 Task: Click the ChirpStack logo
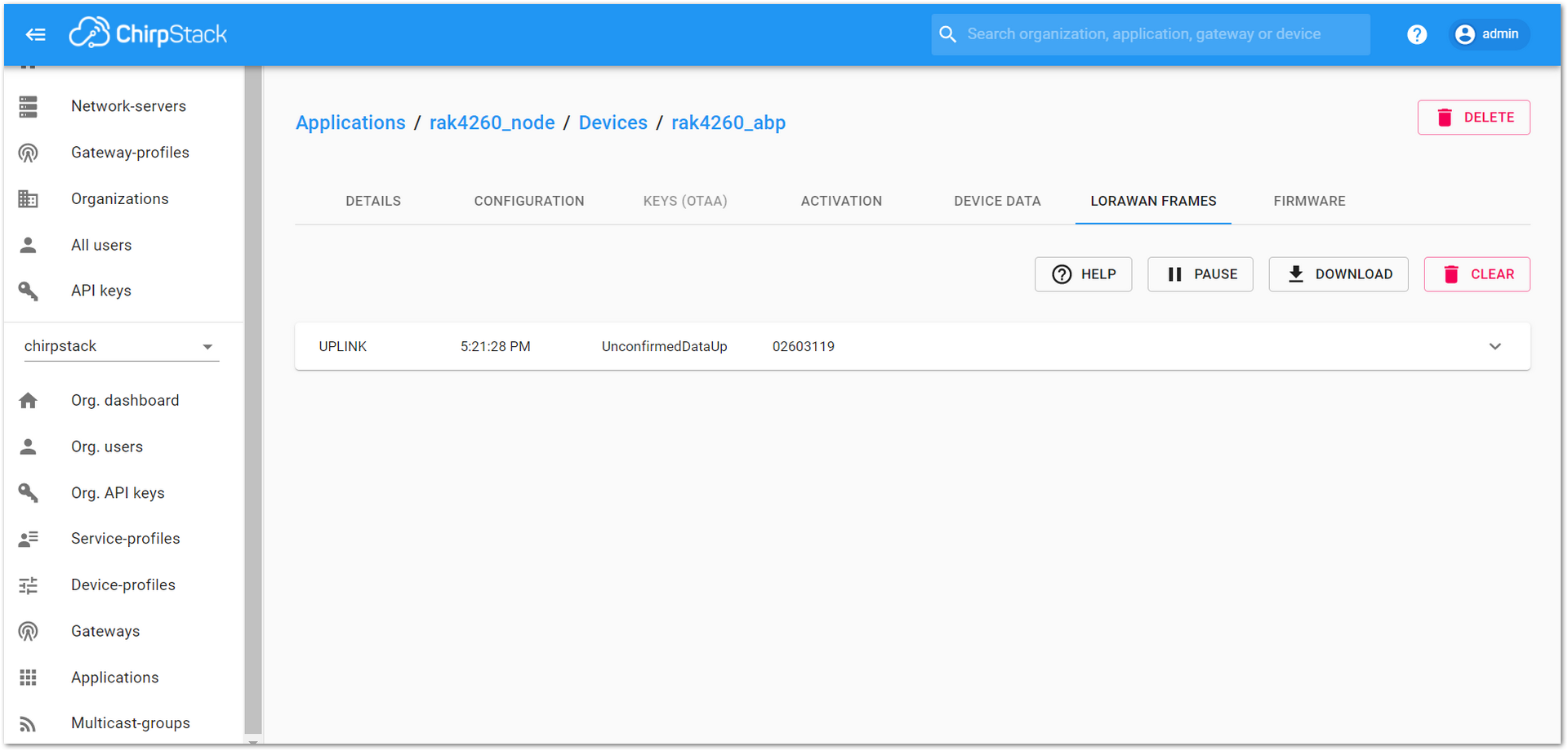tap(148, 33)
